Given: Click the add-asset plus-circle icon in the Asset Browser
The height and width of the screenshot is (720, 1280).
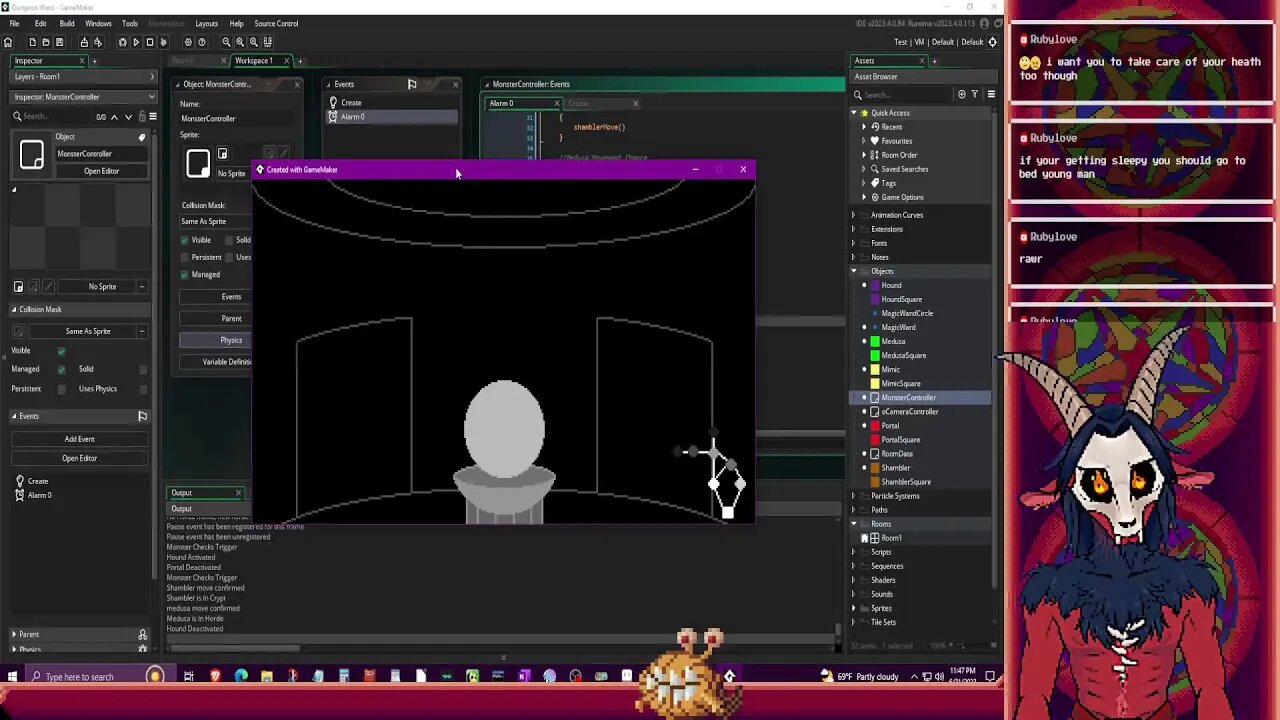Looking at the screenshot, I should coord(962,95).
